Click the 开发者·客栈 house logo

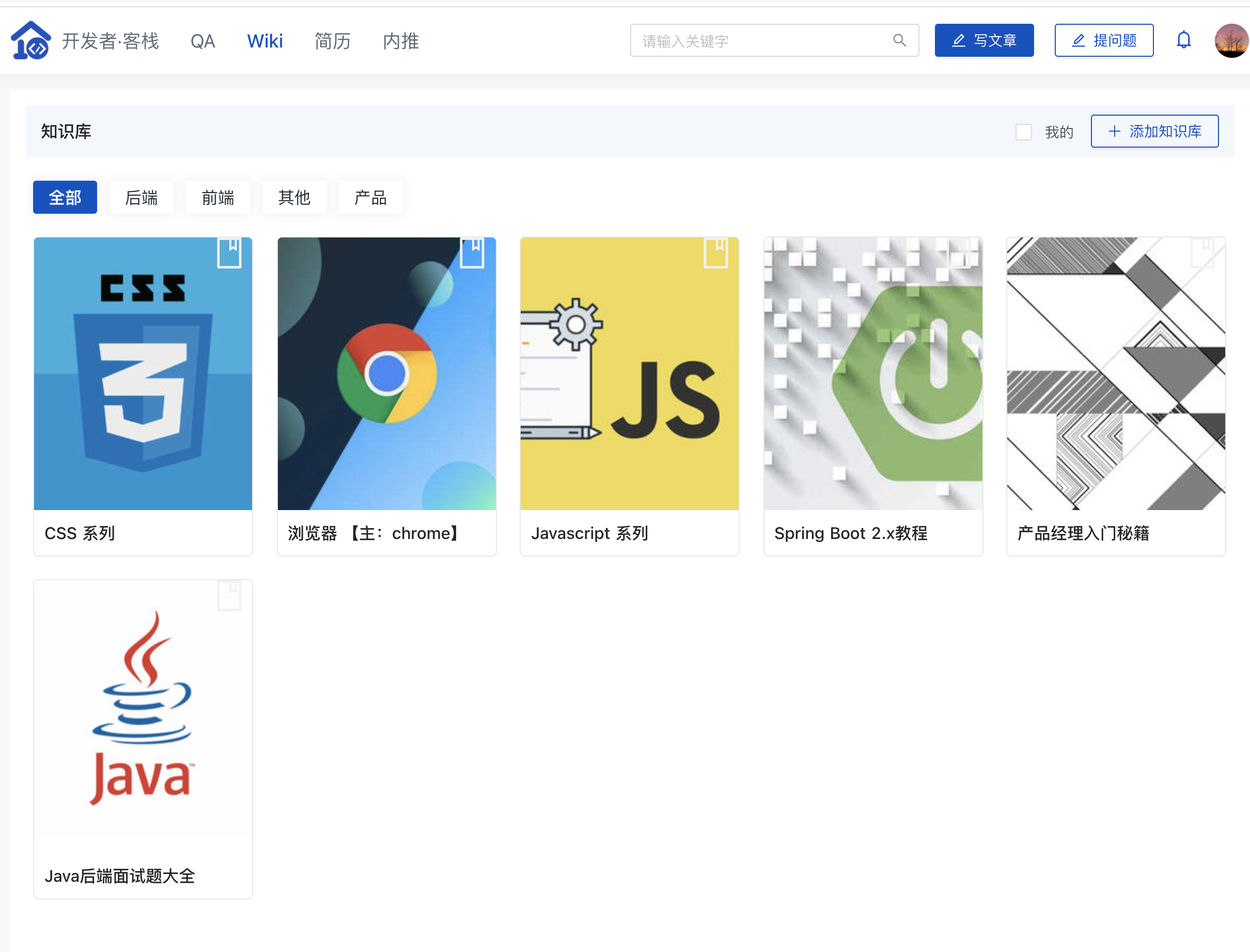pos(31,40)
